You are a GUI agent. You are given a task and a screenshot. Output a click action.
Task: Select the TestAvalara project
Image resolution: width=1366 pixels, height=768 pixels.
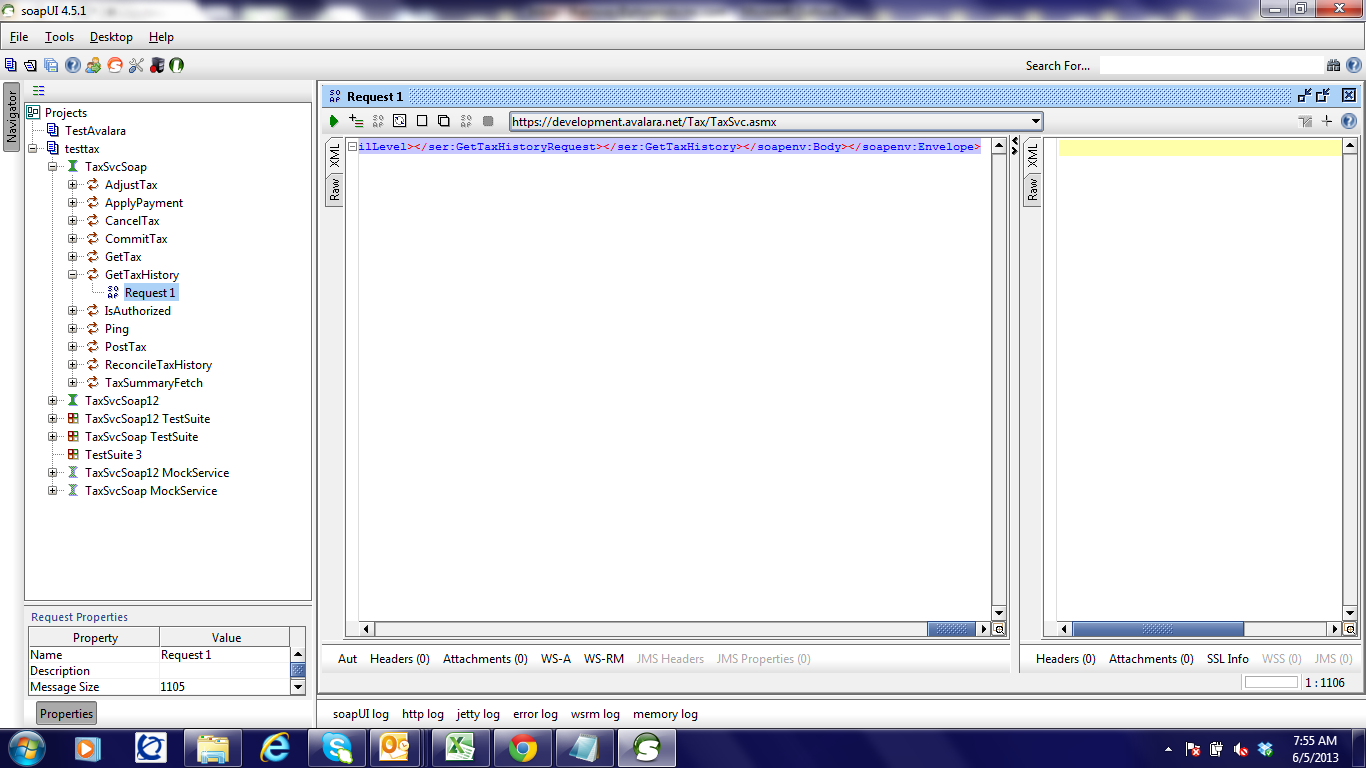pyautogui.click(x=95, y=131)
